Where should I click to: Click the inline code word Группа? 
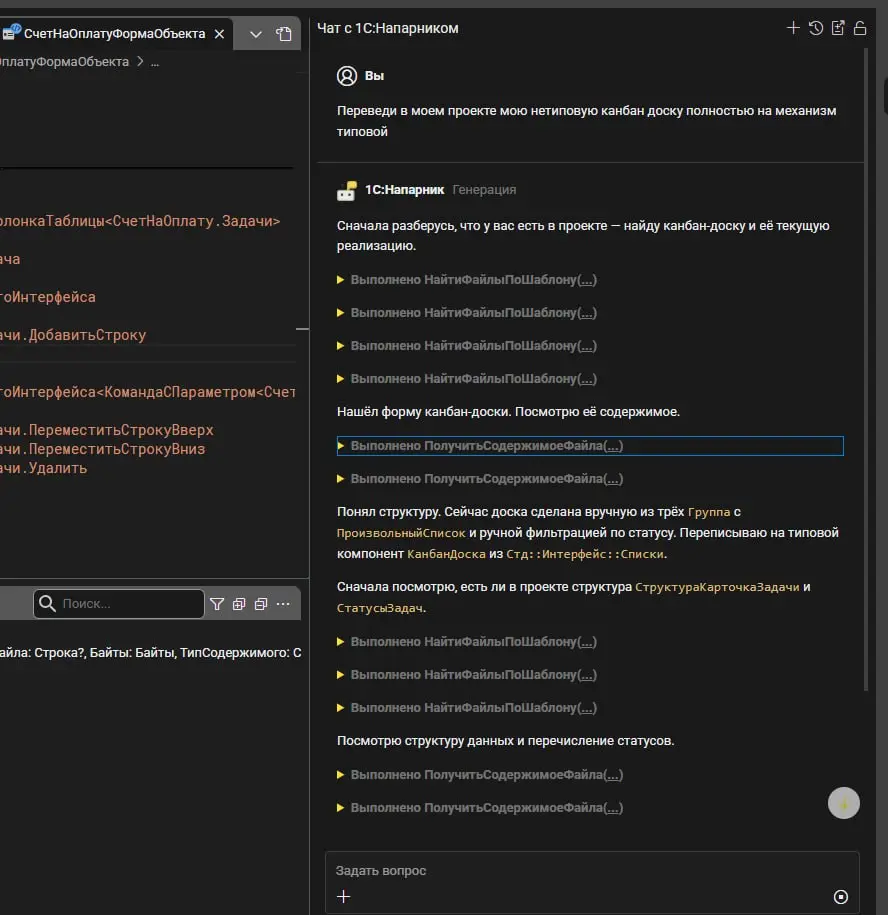coord(709,512)
